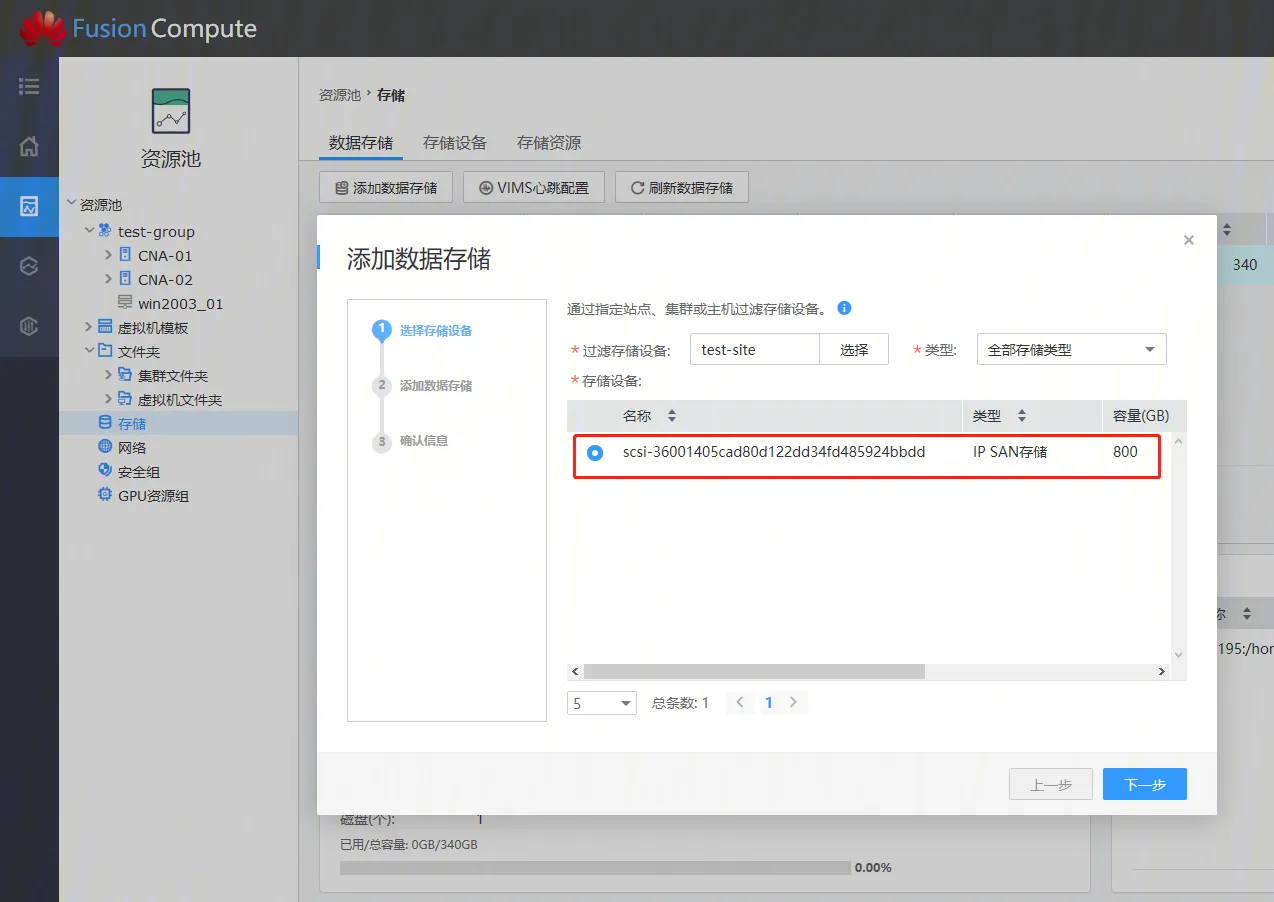Click the 网络 globe icon in tree
Viewport: 1274px width, 902px height.
105,447
